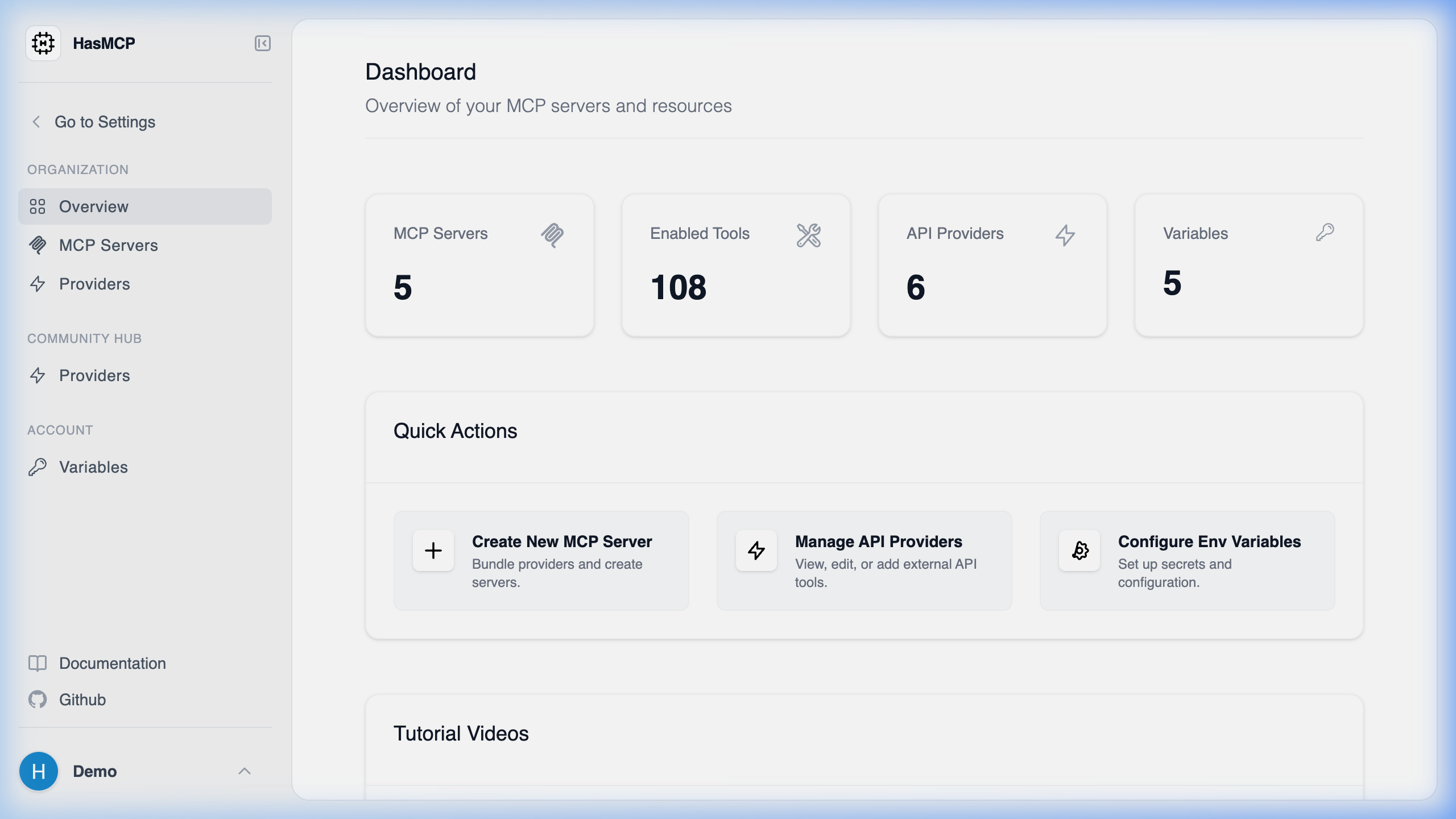Viewport: 1456px width, 819px height.
Task: Click the Providers lightning icon under Organization
Action: [x=38, y=284]
